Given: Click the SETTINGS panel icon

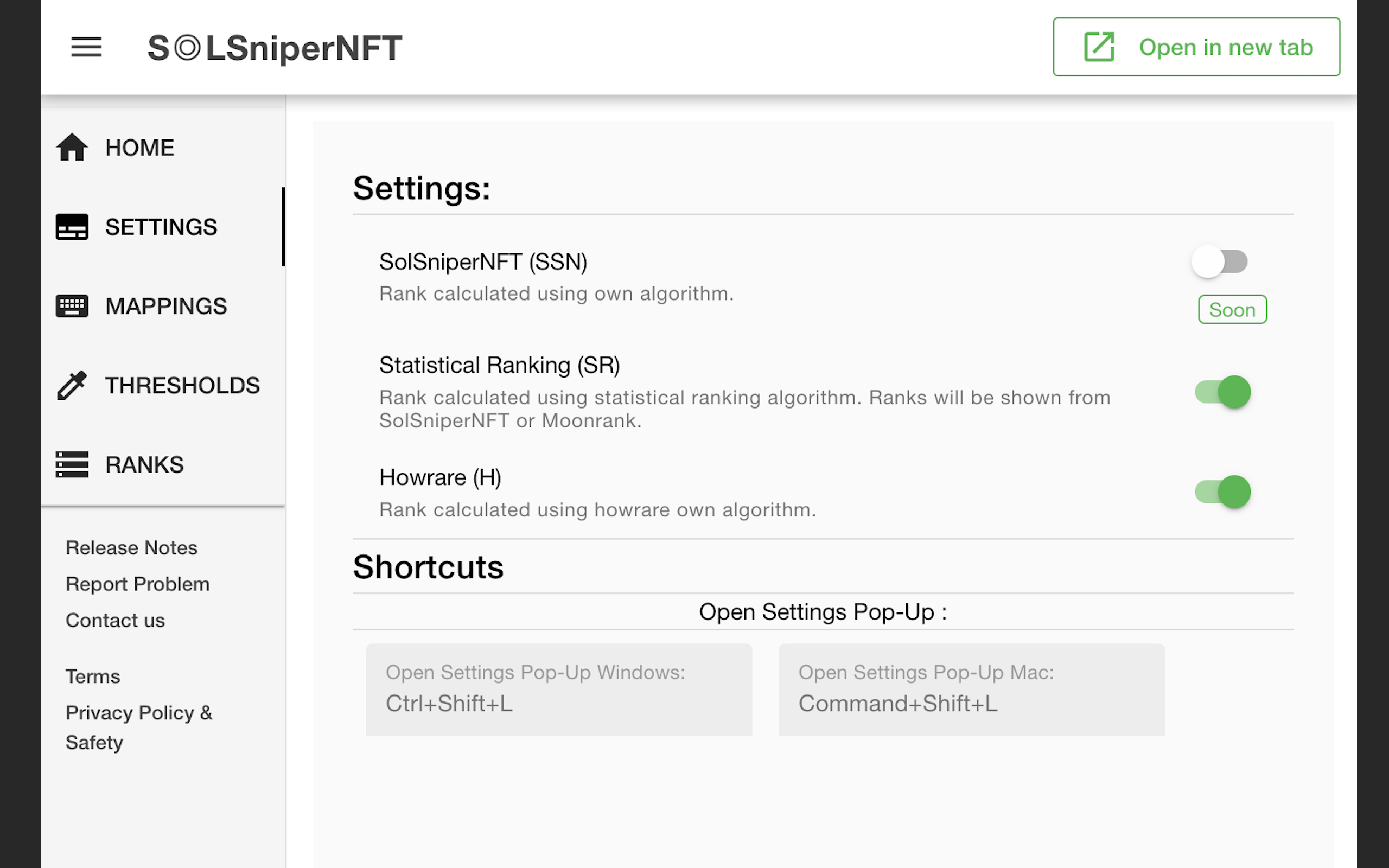Looking at the screenshot, I should (72, 226).
